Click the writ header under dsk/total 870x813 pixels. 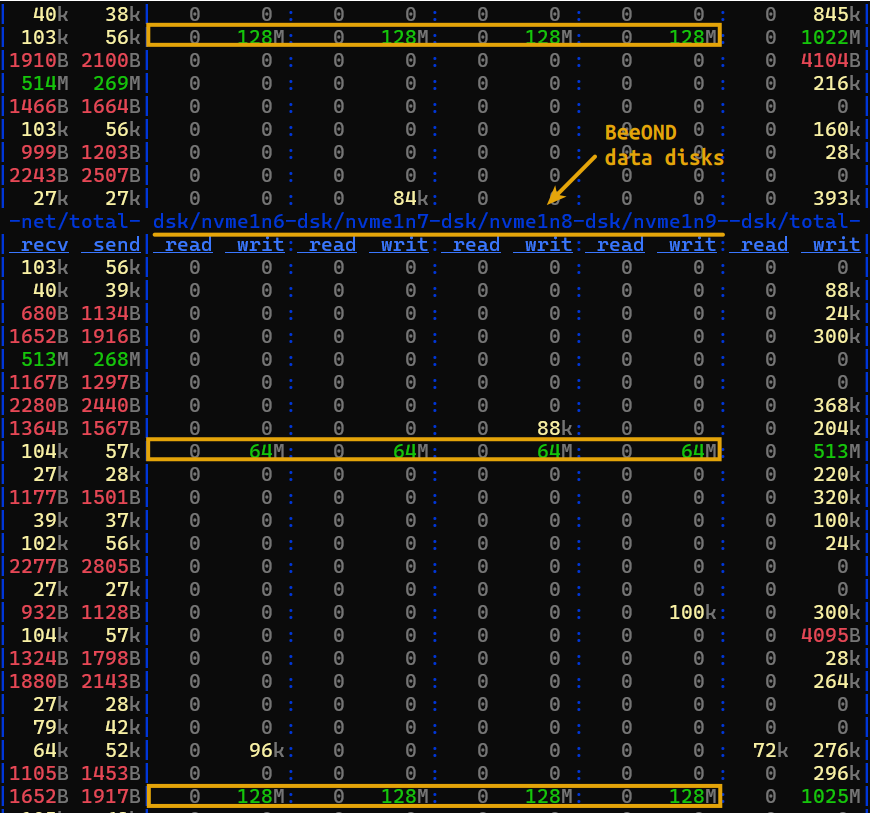coord(831,245)
